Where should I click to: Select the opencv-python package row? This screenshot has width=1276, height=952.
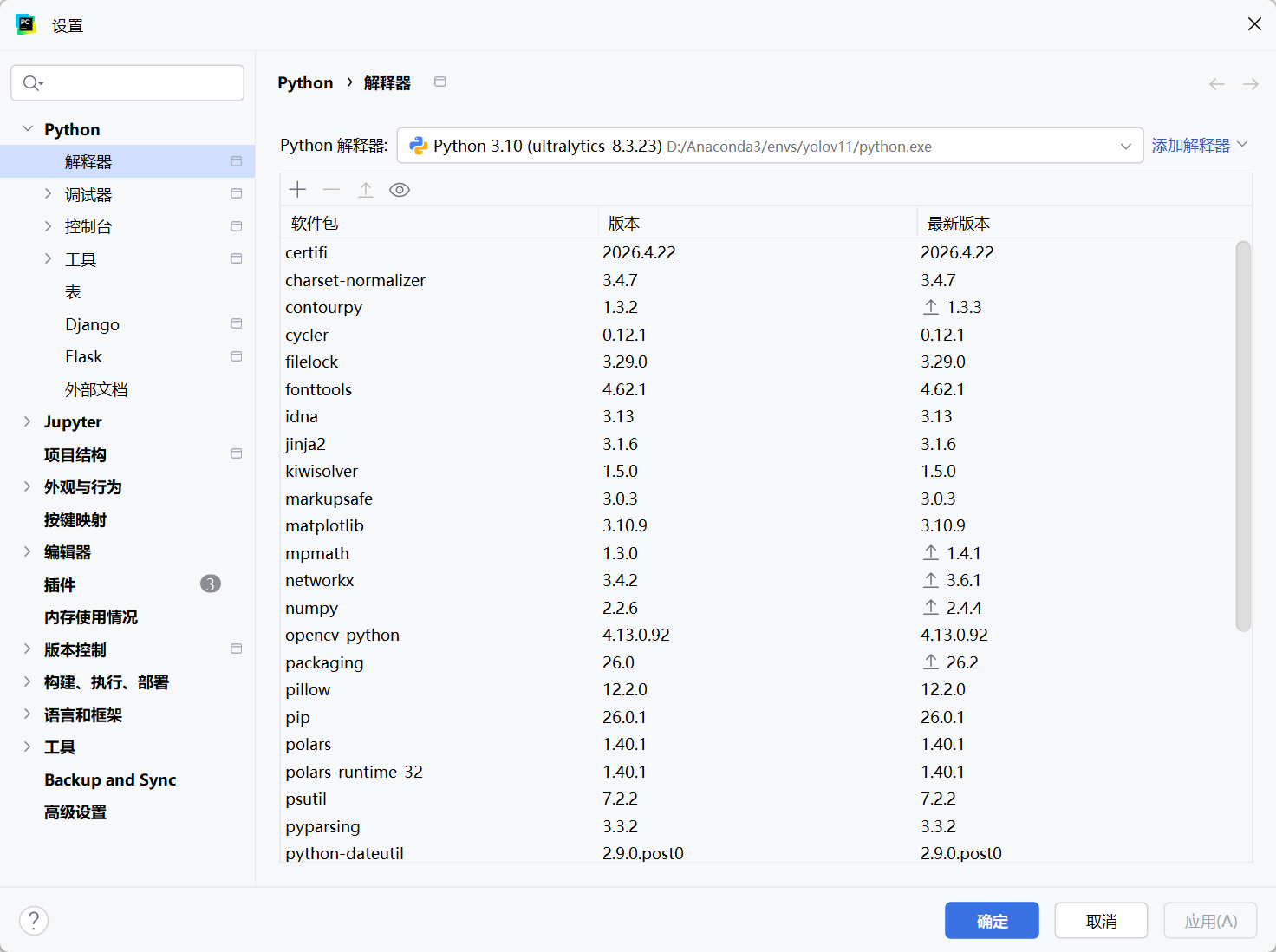[758, 635]
